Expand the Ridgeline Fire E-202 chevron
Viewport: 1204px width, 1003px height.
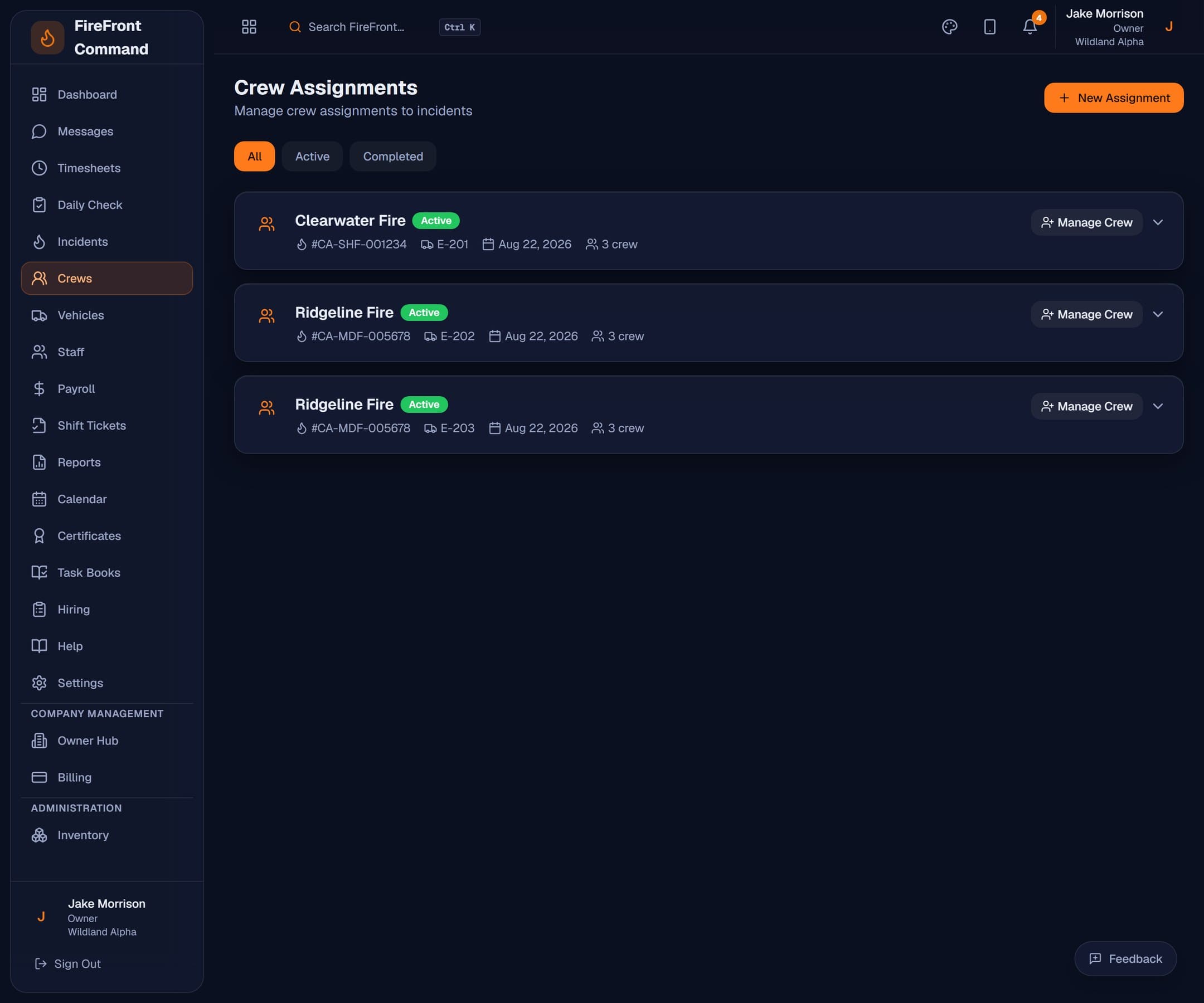click(x=1158, y=314)
